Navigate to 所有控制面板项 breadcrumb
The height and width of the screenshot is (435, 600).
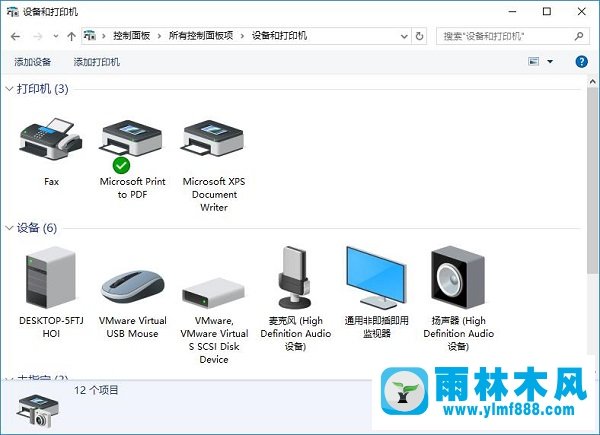[x=201, y=36]
